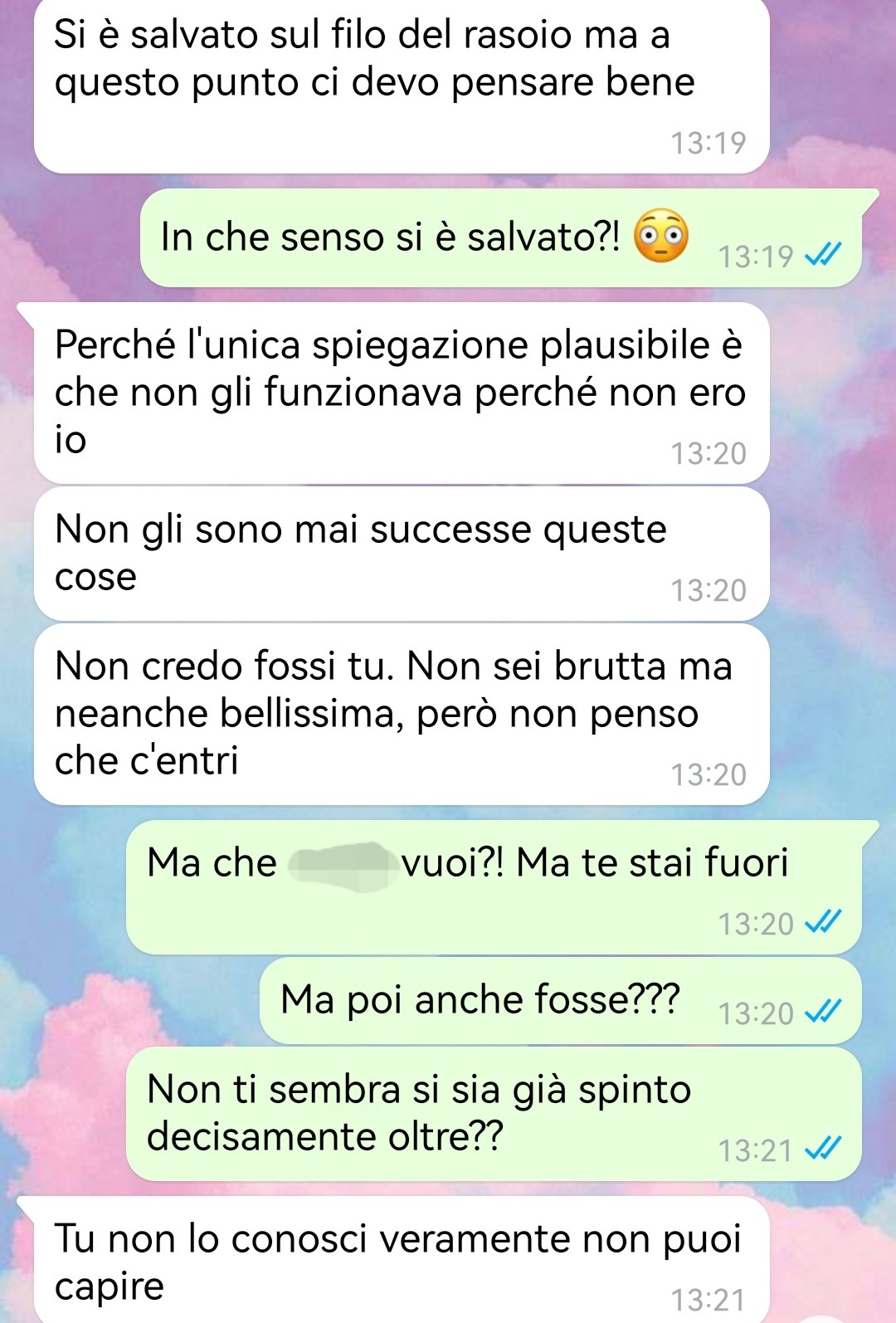Image resolution: width=896 pixels, height=1323 pixels.
Task: Select message 'Non ti sembra si sia già spinto'
Action: [x=494, y=1114]
